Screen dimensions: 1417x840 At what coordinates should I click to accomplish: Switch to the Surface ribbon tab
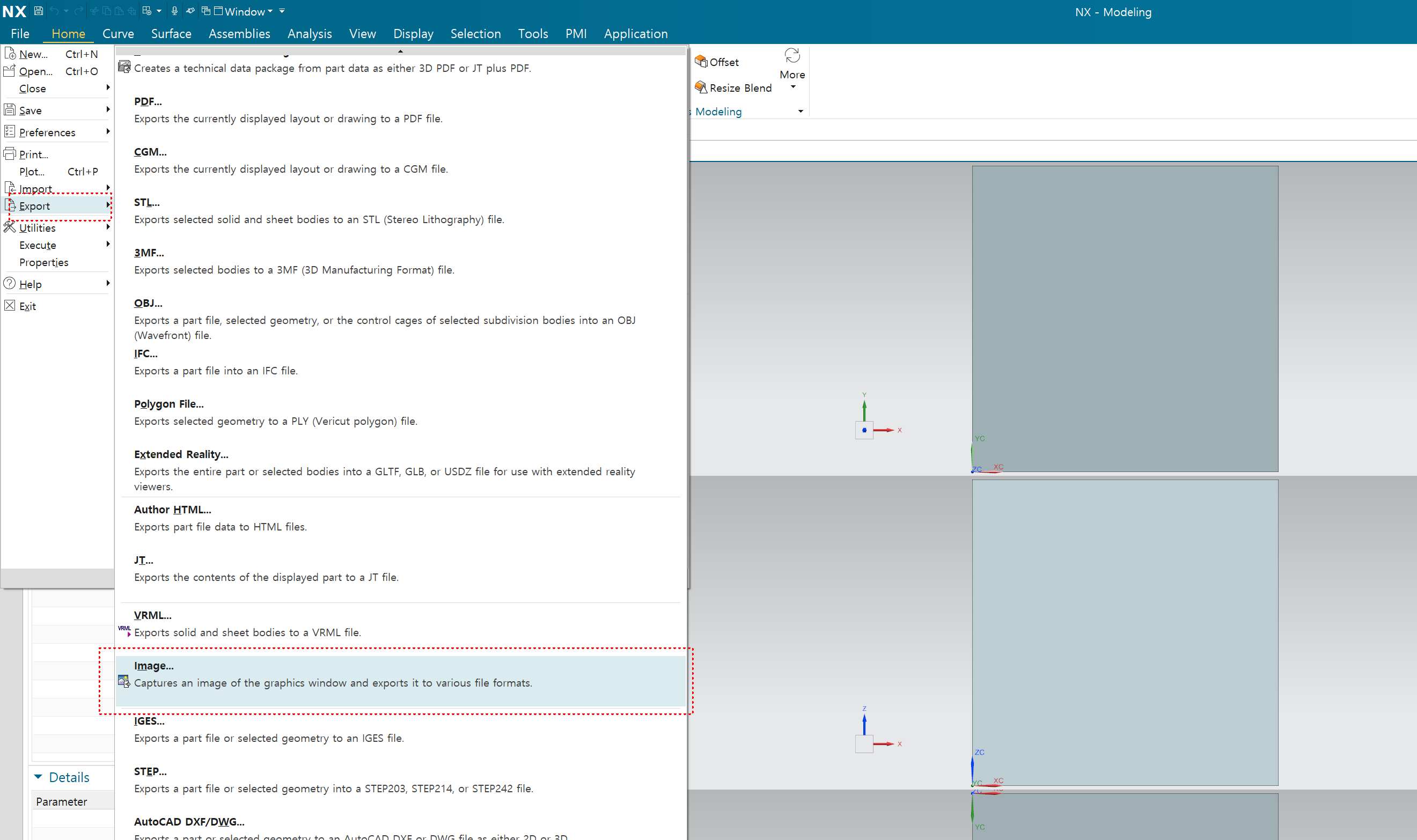171,34
